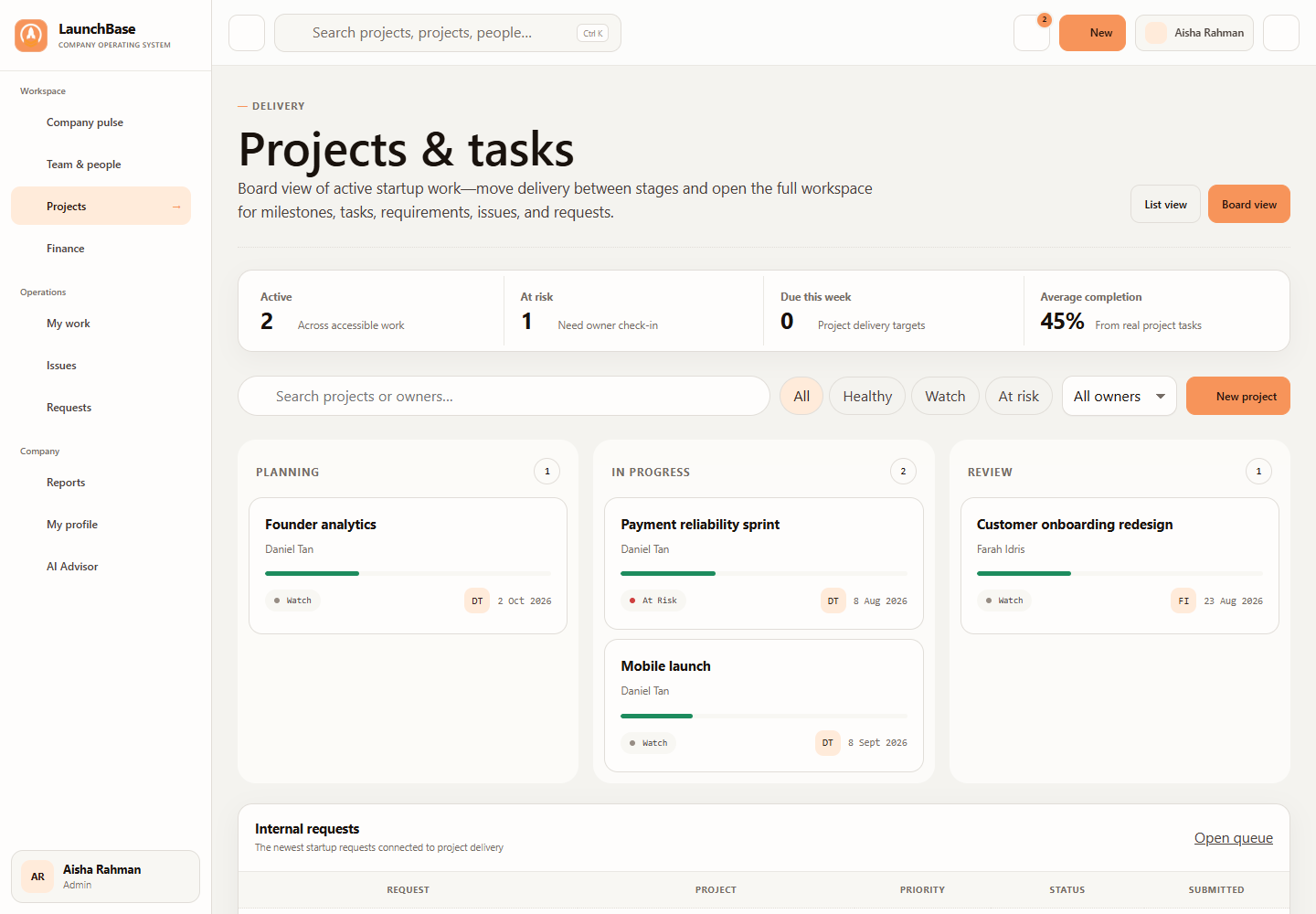Click the In Progress column count badge
Screen dimensions: 1316x914
point(903,472)
